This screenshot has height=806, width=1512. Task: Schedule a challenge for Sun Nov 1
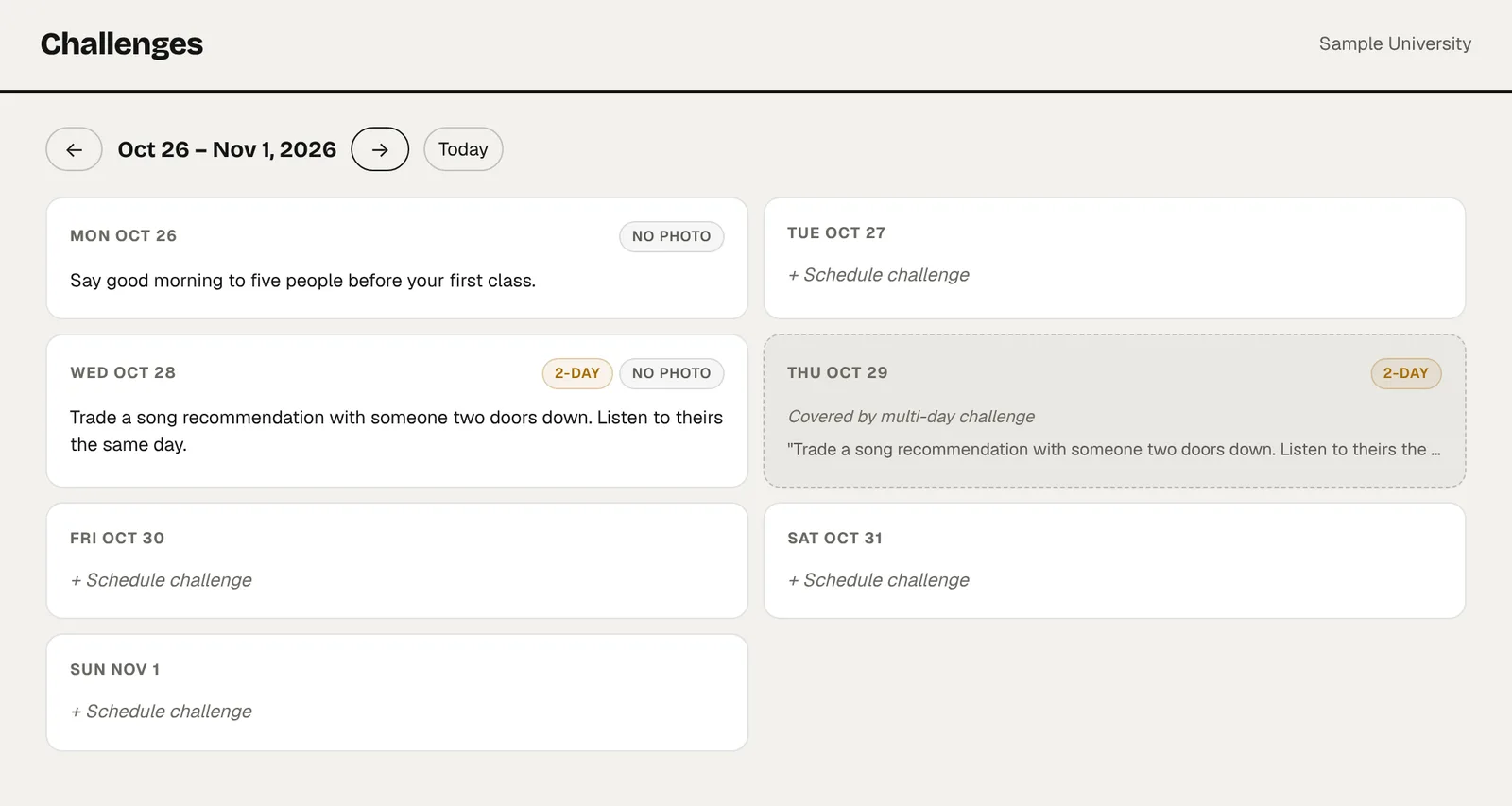[162, 712]
